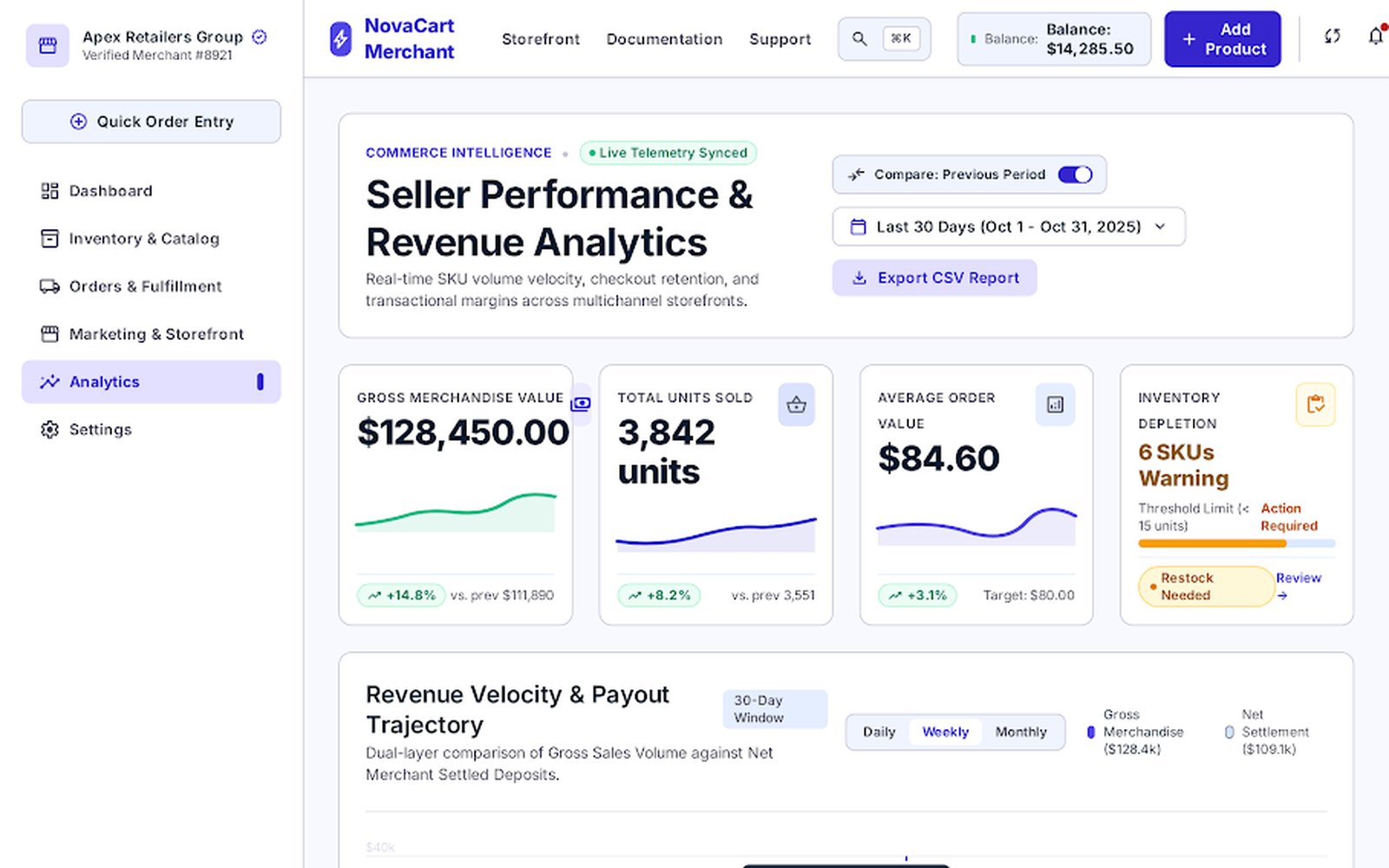Screen dimensions: 1389x868
Task: Click the Target: $80.00 text
Action: click(x=1029, y=595)
